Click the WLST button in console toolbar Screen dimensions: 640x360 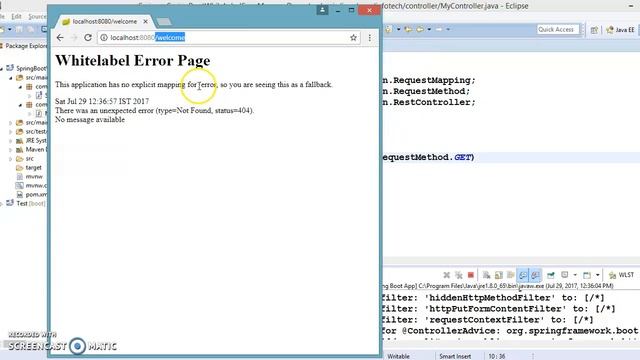point(621,275)
